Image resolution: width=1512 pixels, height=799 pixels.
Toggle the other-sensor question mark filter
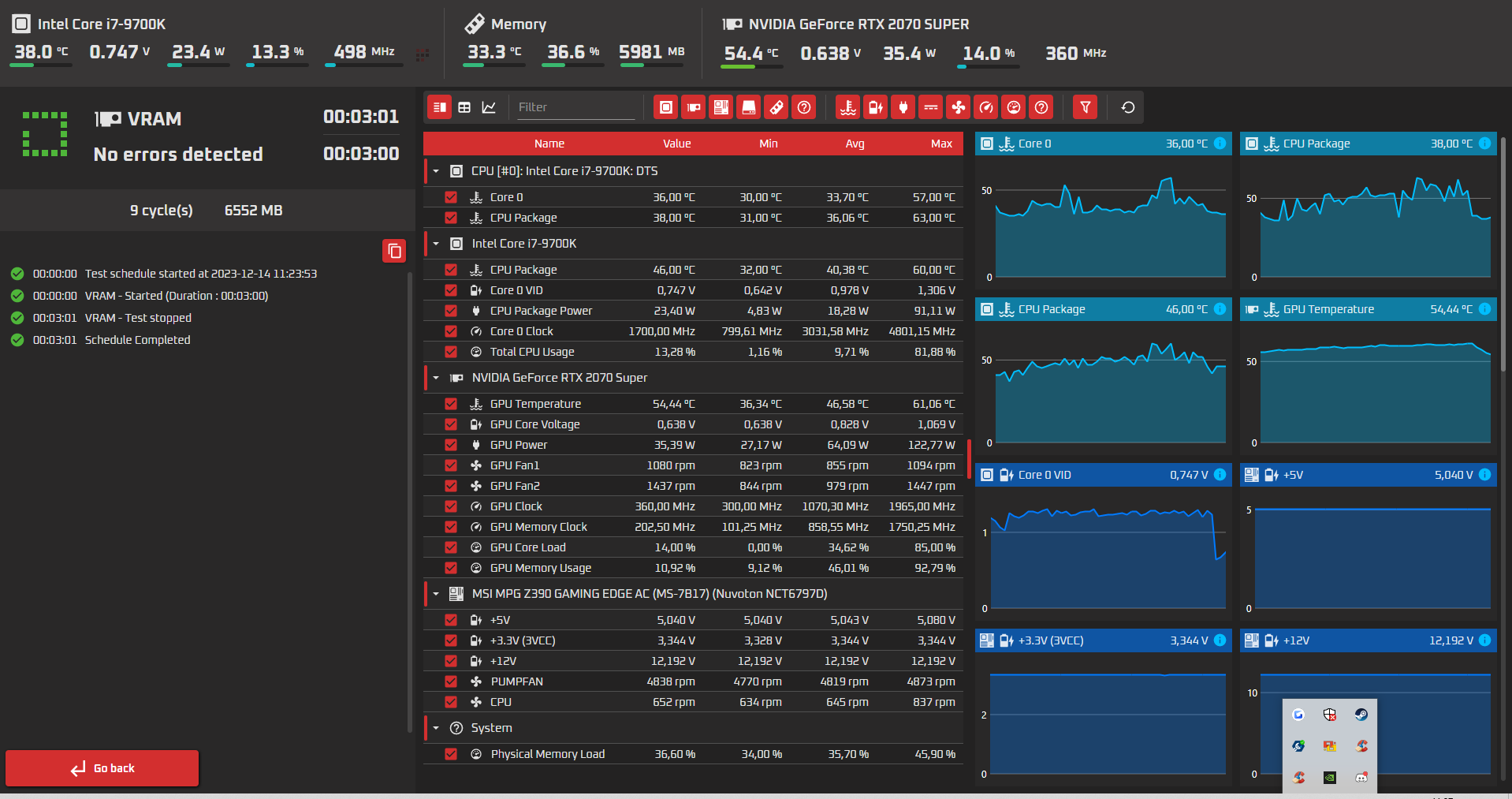pos(1041,107)
